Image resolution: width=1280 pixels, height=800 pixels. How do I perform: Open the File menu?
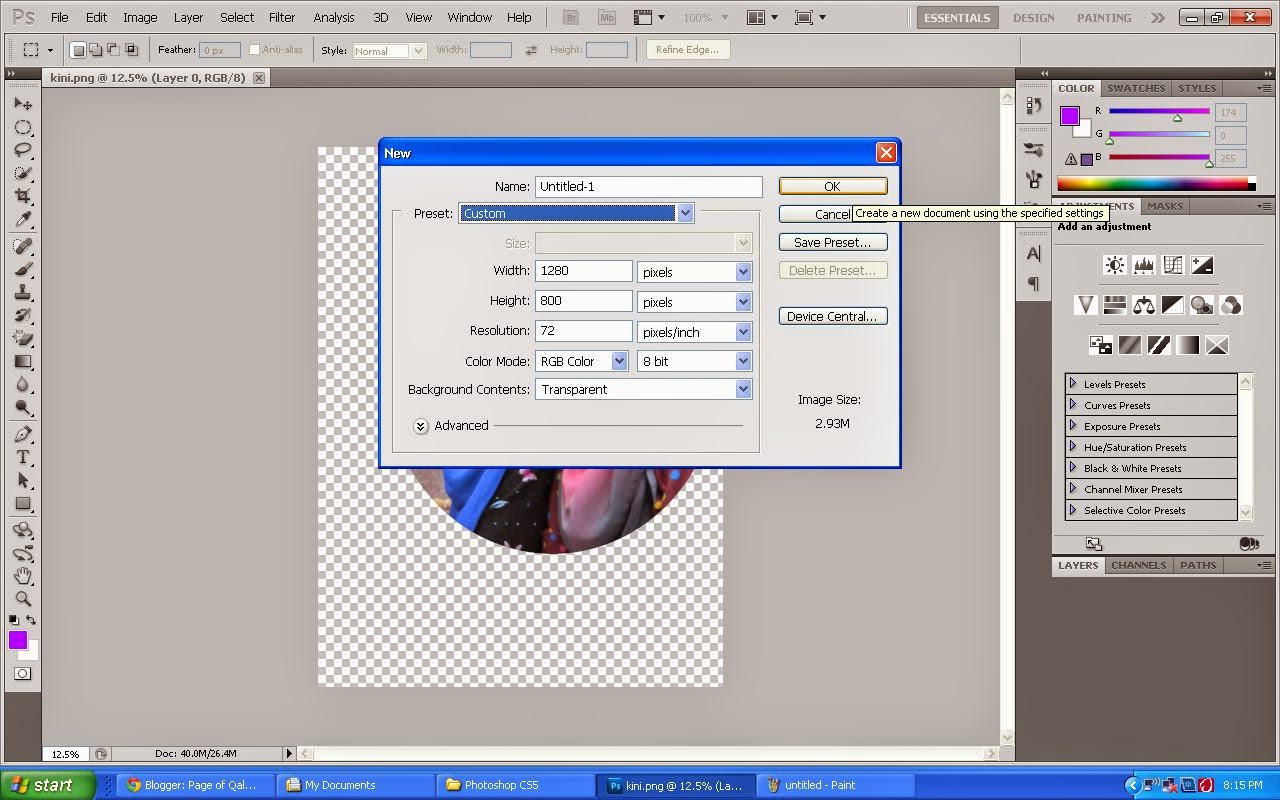pos(59,17)
